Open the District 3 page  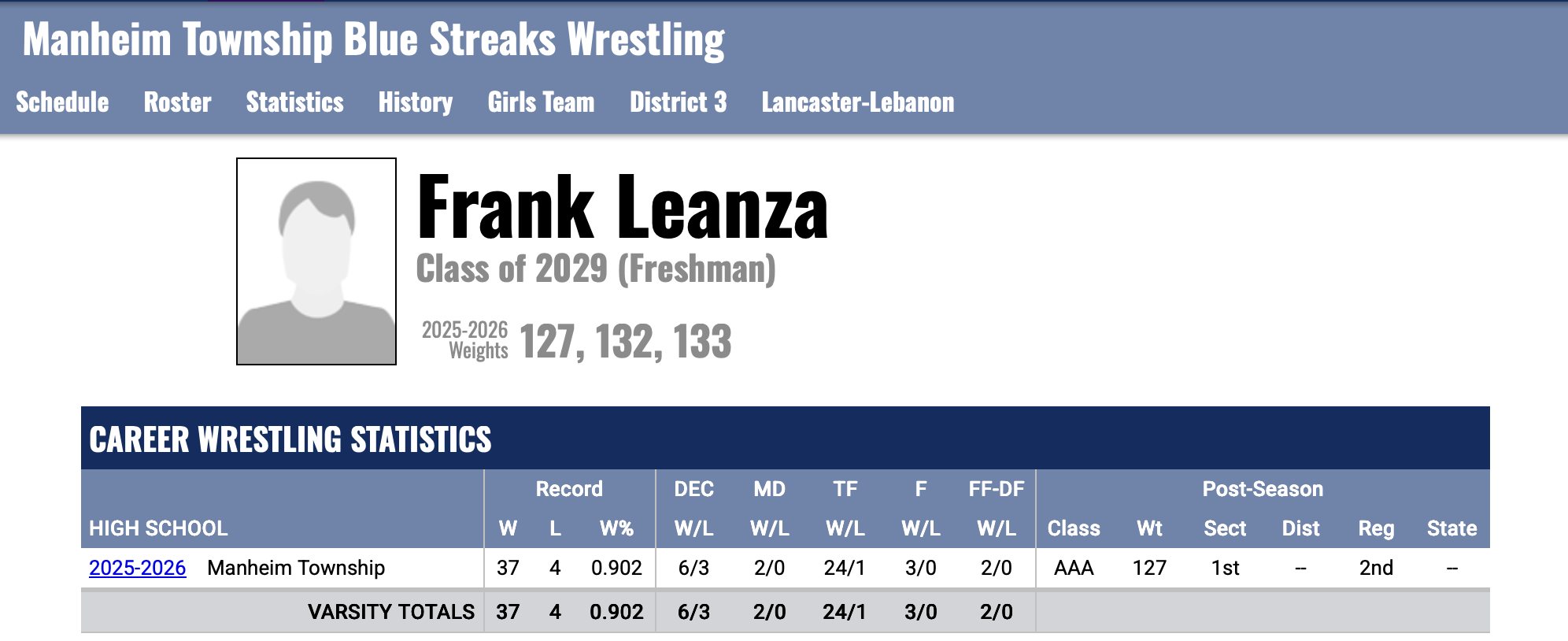coord(678,102)
